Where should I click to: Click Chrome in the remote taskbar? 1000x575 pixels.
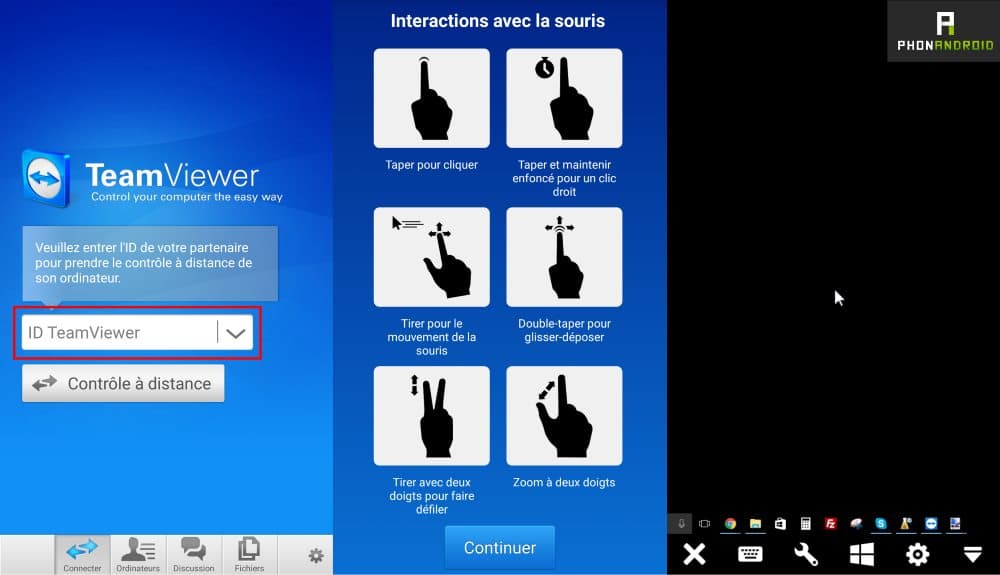click(x=731, y=523)
